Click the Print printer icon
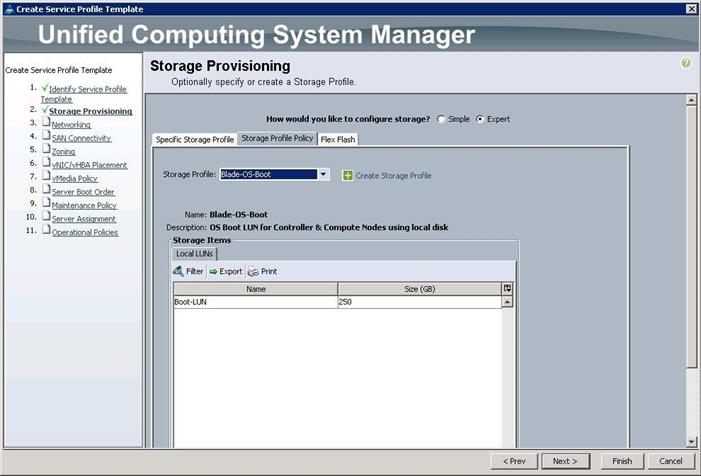This screenshot has height=476, width=701. coord(253,271)
